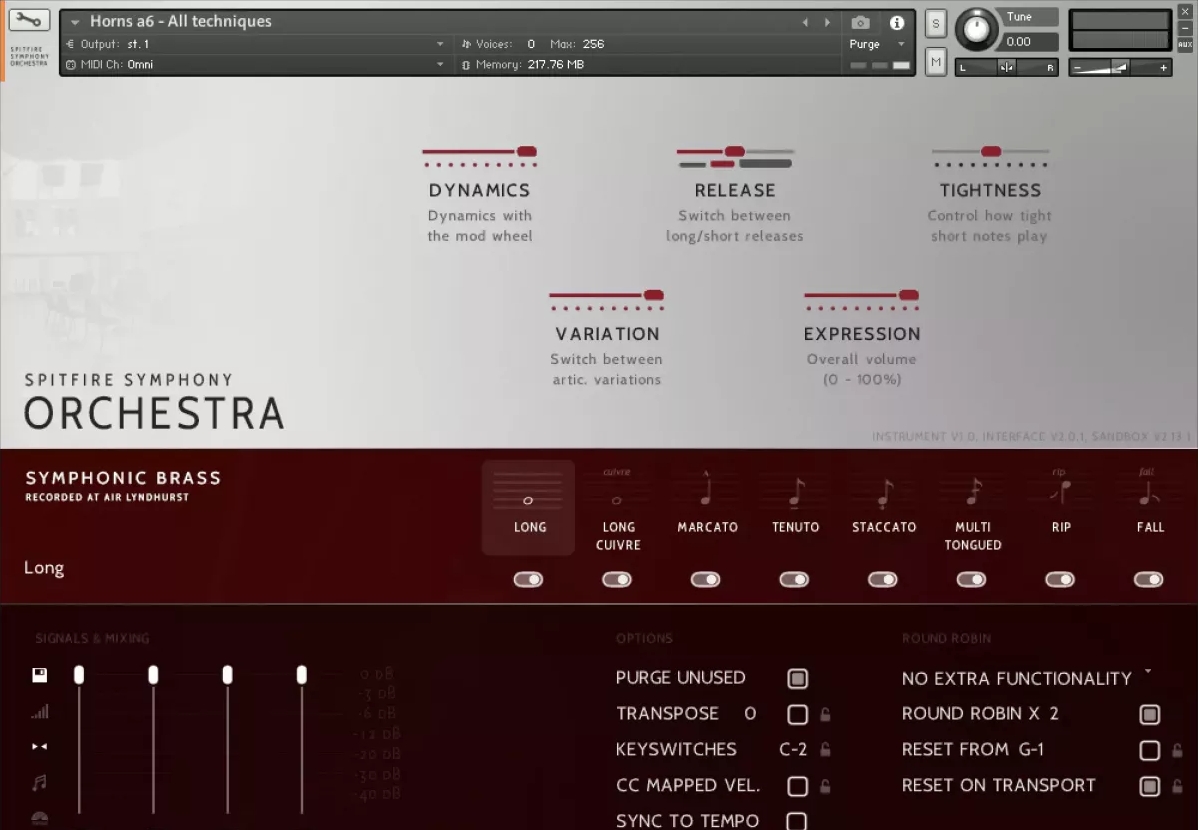The image size is (1198, 830).
Task: Click the AUX button
Action: tap(1185, 44)
